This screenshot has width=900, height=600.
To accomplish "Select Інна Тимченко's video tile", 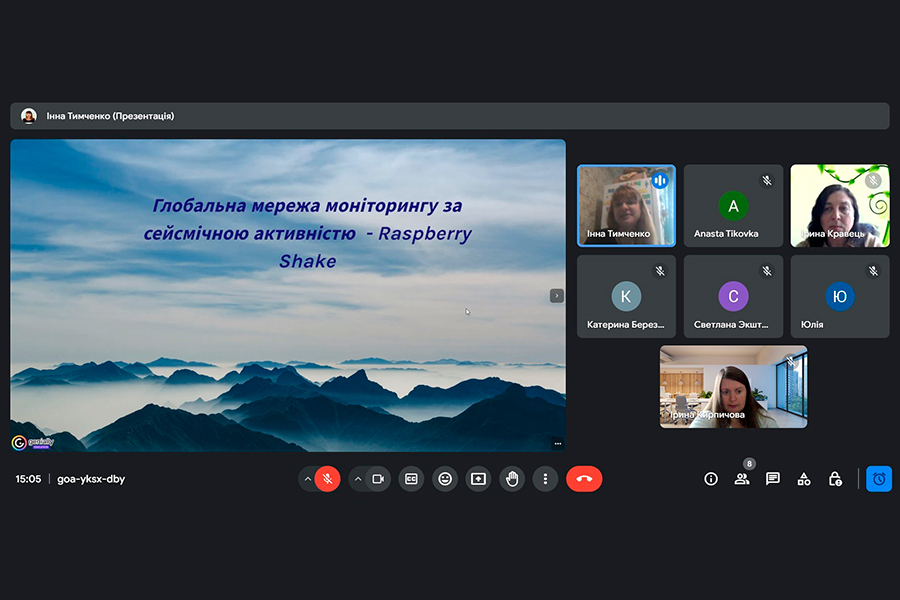I will (626, 206).
